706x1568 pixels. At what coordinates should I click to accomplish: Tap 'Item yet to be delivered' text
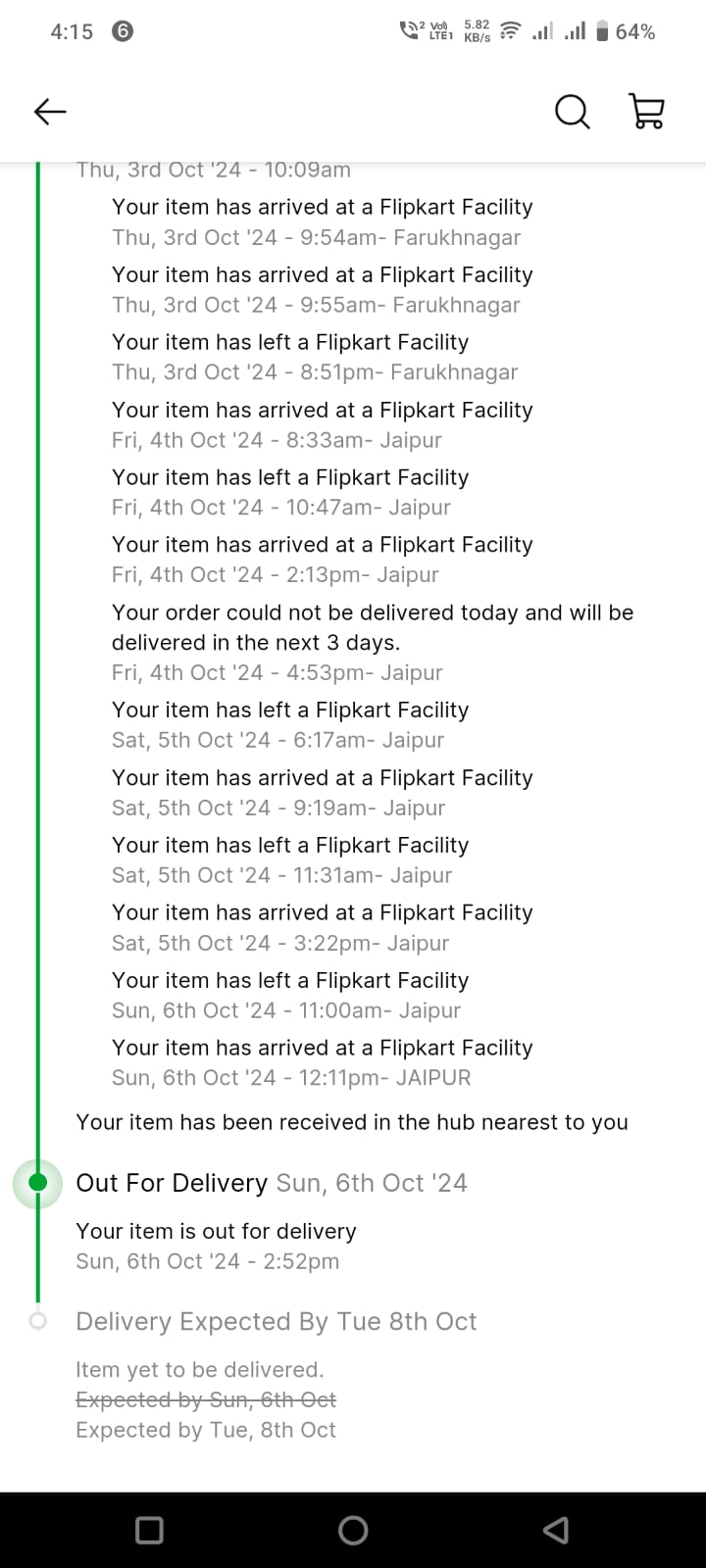199,1369
